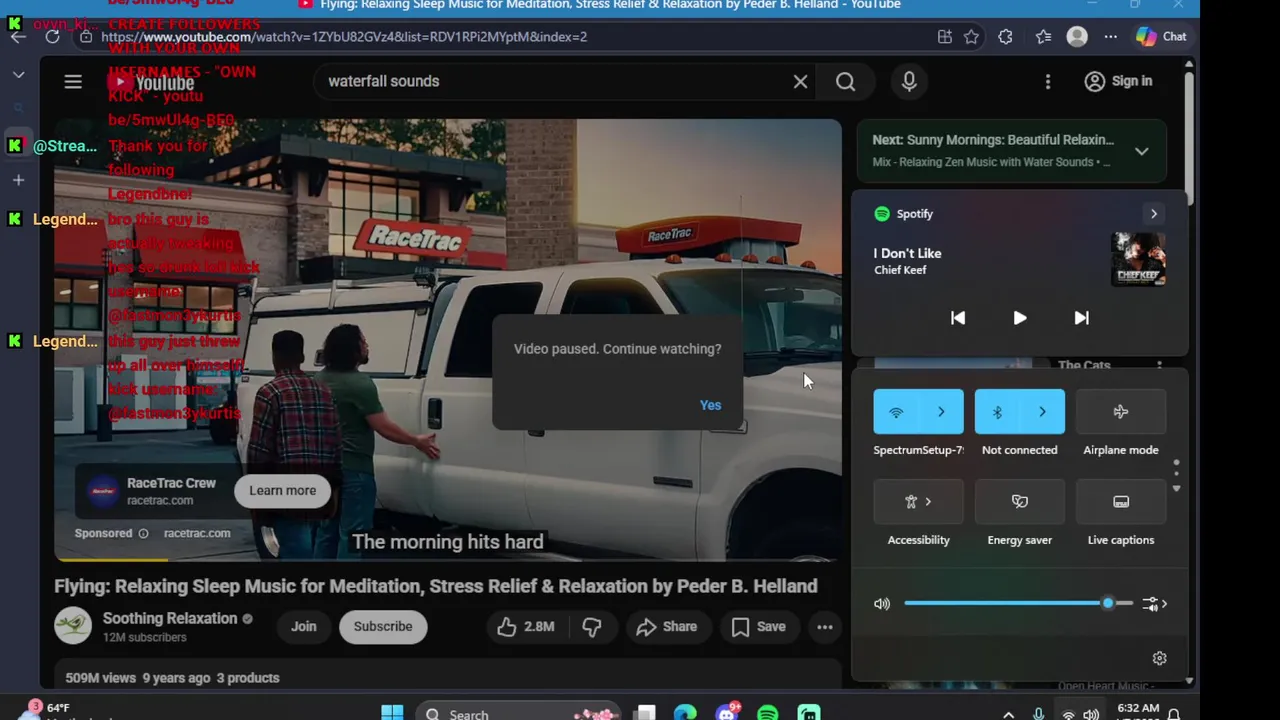Open Discord from taskbar

[727, 713]
